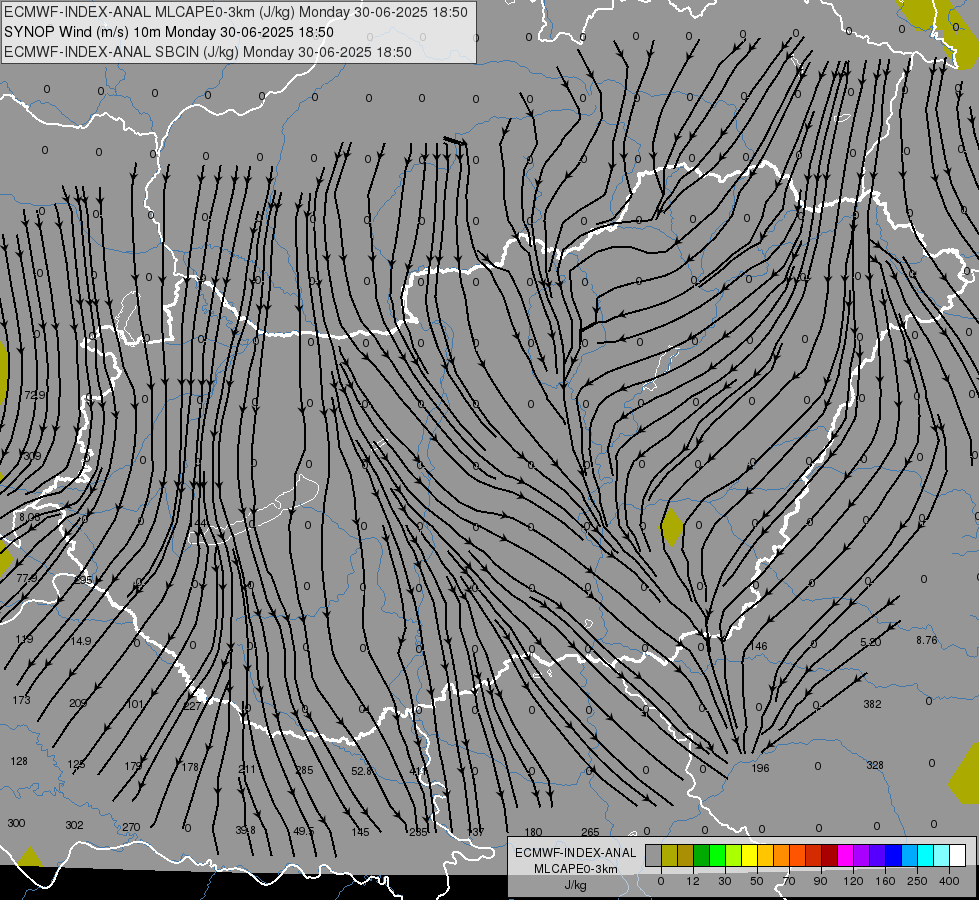This screenshot has height=900, width=979.
Task: Click the ECMWF-INDEX-ANAL MLCAPE0-3km header line
Action: pyautogui.click(x=235, y=12)
